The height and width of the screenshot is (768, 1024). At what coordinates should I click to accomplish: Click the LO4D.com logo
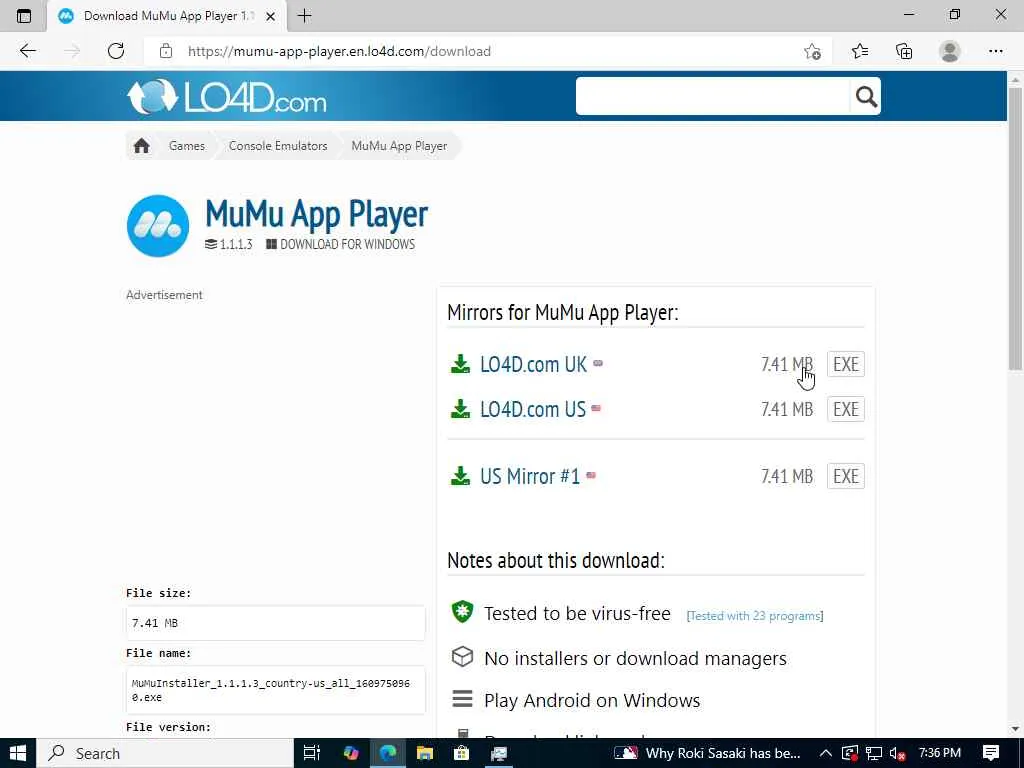tap(227, 97)
